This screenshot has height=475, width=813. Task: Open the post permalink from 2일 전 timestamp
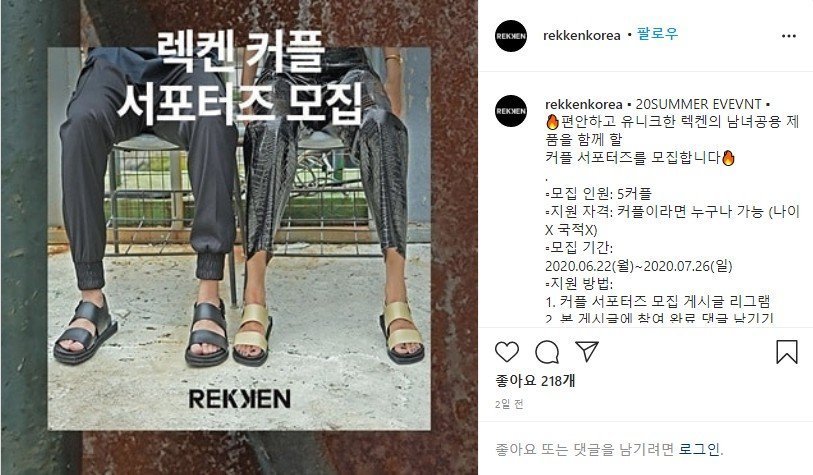tap(509, 404)
